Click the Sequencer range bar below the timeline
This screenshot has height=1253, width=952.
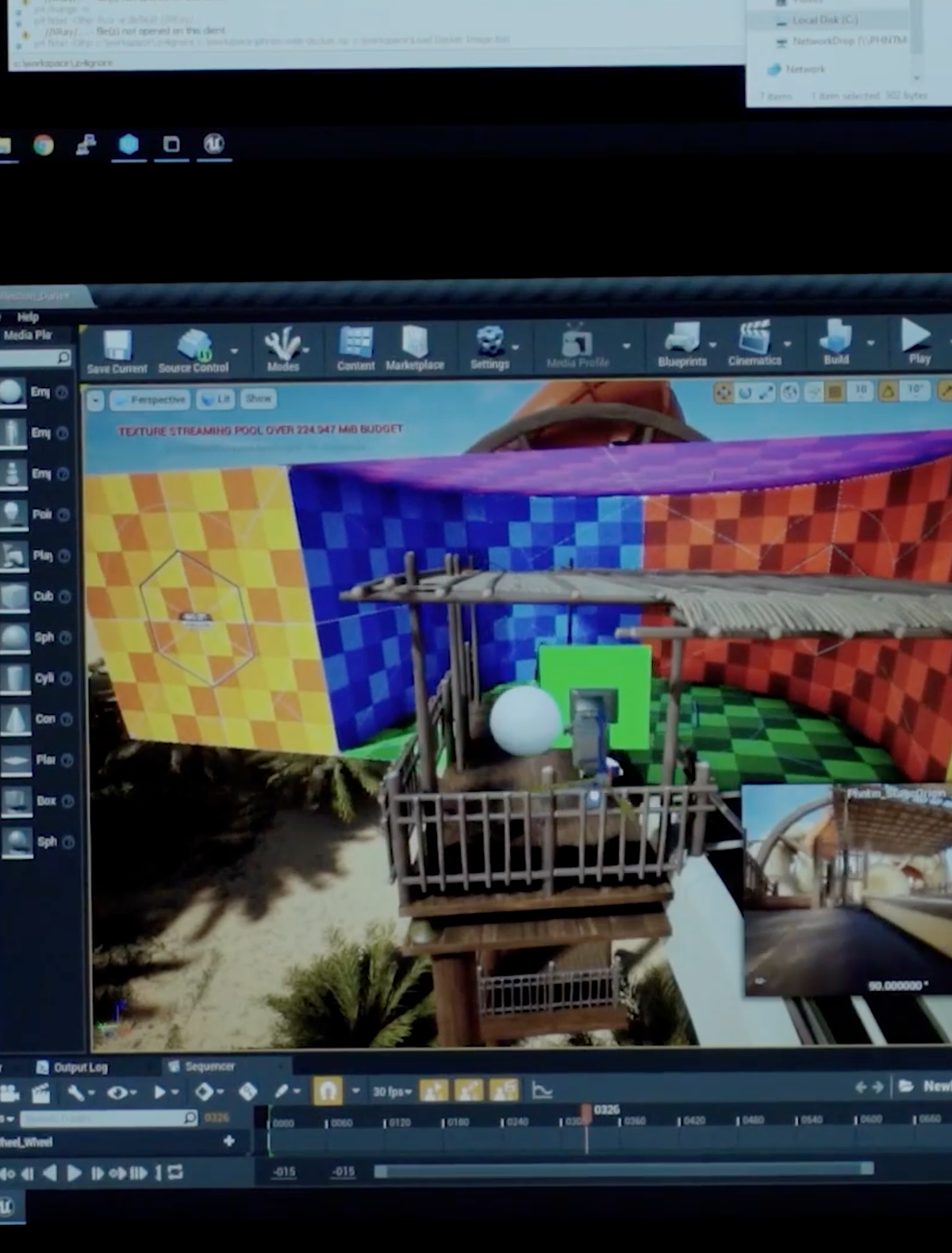pos(624,1170)
